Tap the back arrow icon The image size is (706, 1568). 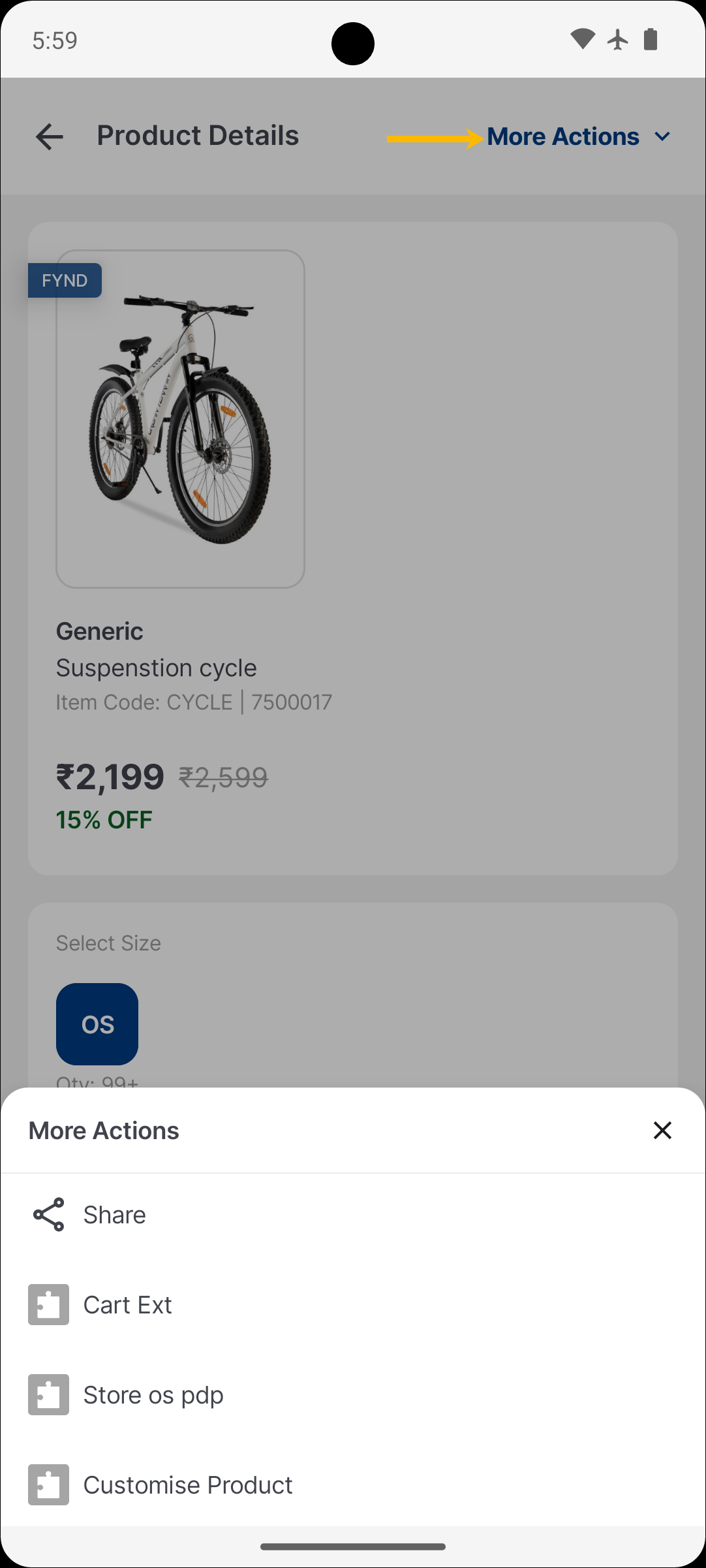(50, 137)
